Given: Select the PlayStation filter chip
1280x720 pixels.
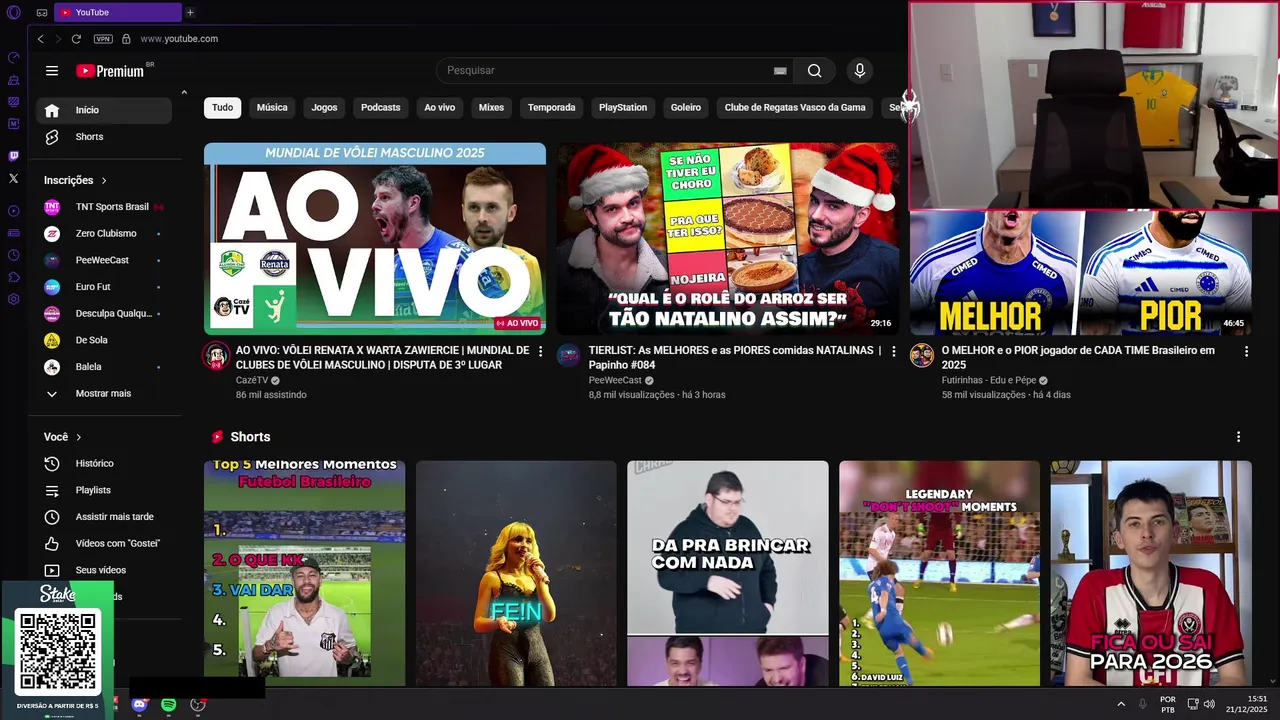Looking at the screenshot, I should (623, 108).
